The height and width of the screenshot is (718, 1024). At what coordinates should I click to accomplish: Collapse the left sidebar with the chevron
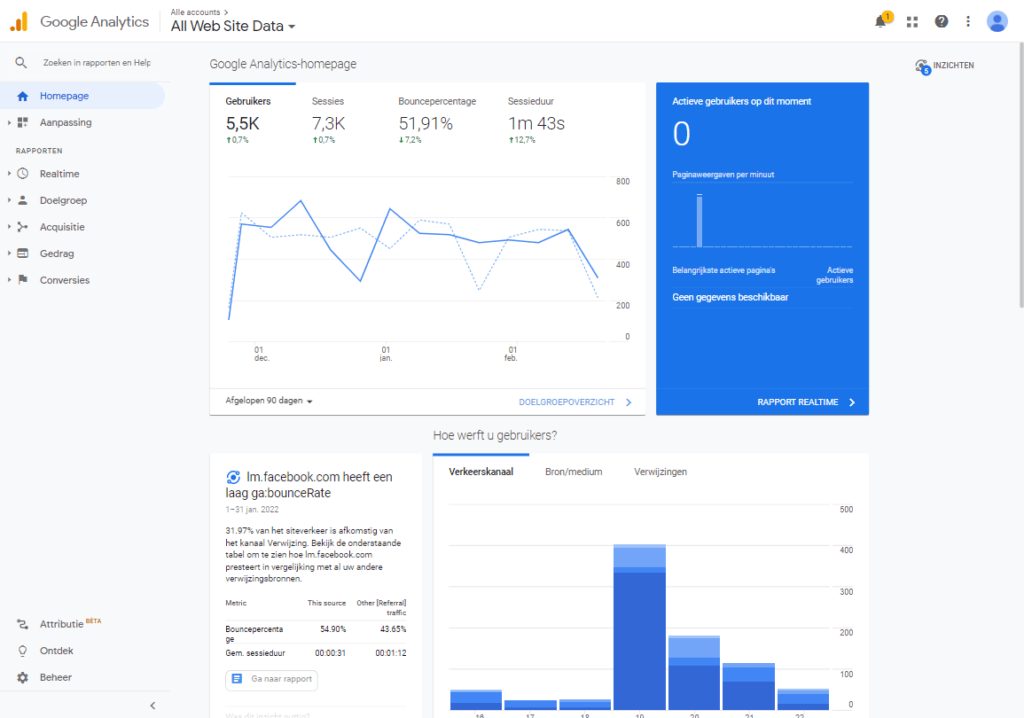(x=153, y=705)
